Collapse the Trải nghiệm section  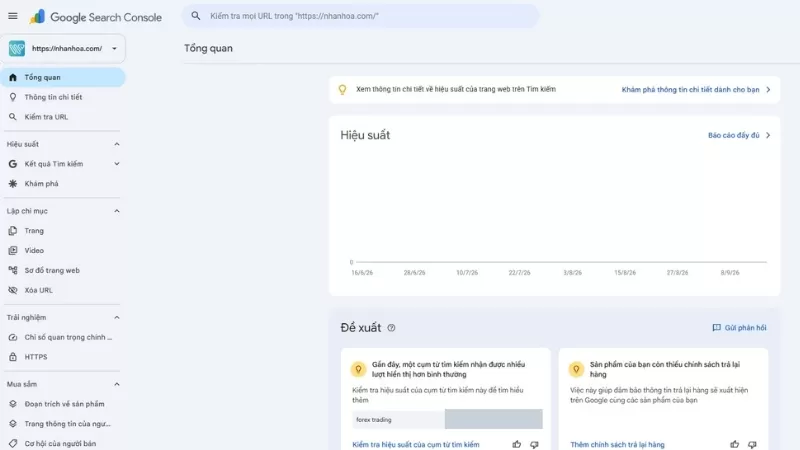pos(116,318)
